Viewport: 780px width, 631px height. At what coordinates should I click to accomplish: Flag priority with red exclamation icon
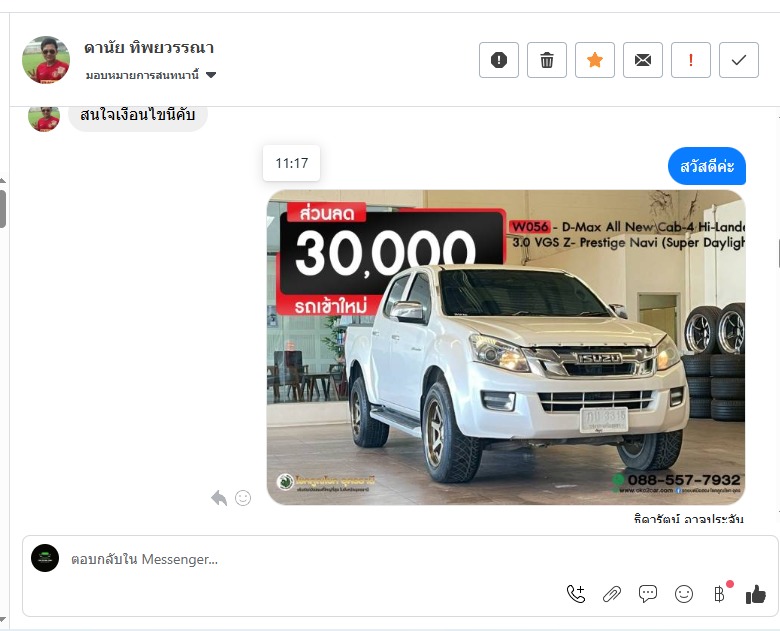point(690,60)
